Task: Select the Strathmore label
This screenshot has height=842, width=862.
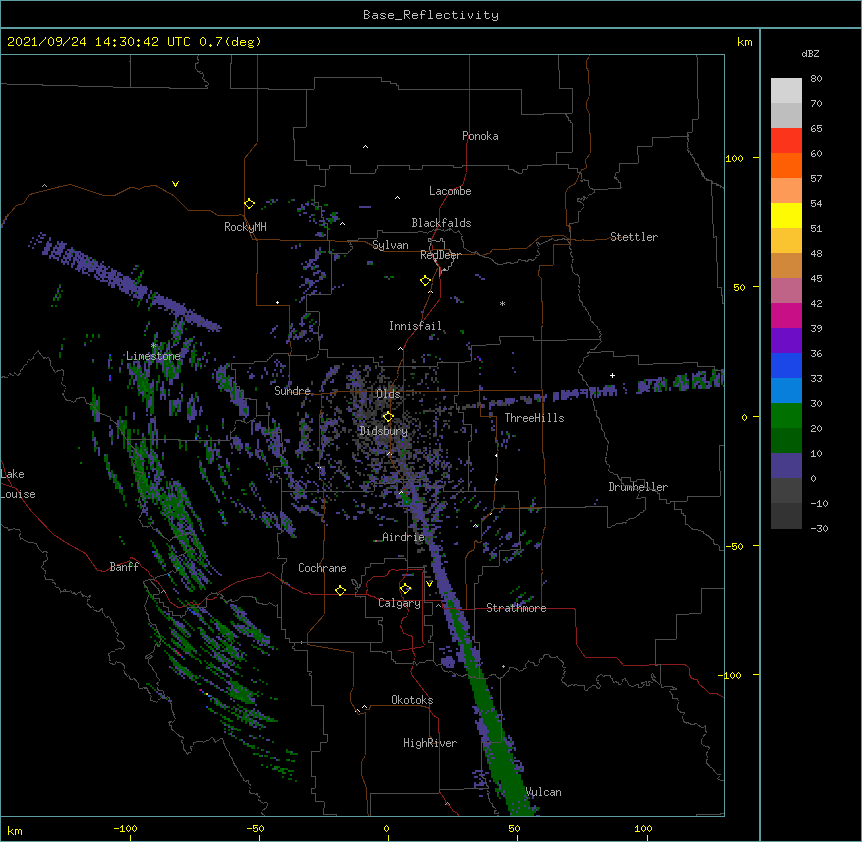Action: [516, 608]
